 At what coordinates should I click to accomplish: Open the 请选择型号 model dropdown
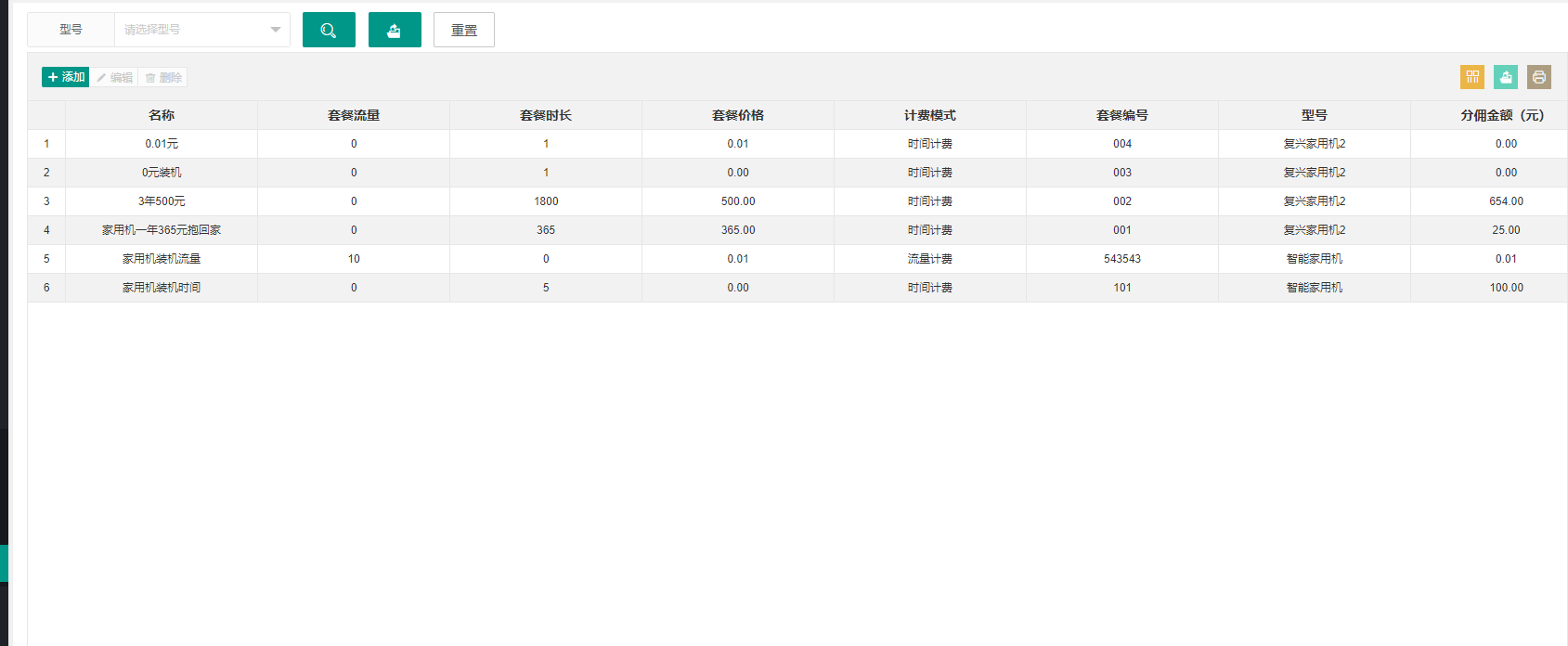[x=202, y=30]
